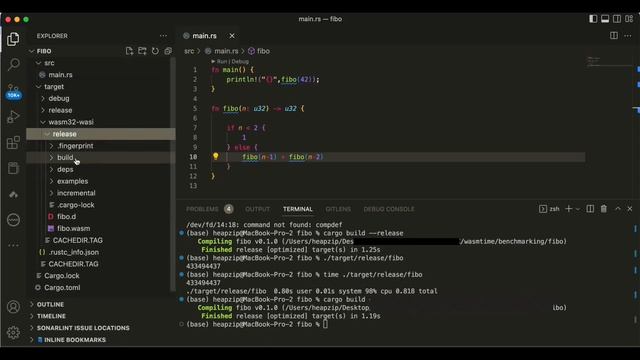Open fibo.d file in explorer

click(x=66, y=217)
